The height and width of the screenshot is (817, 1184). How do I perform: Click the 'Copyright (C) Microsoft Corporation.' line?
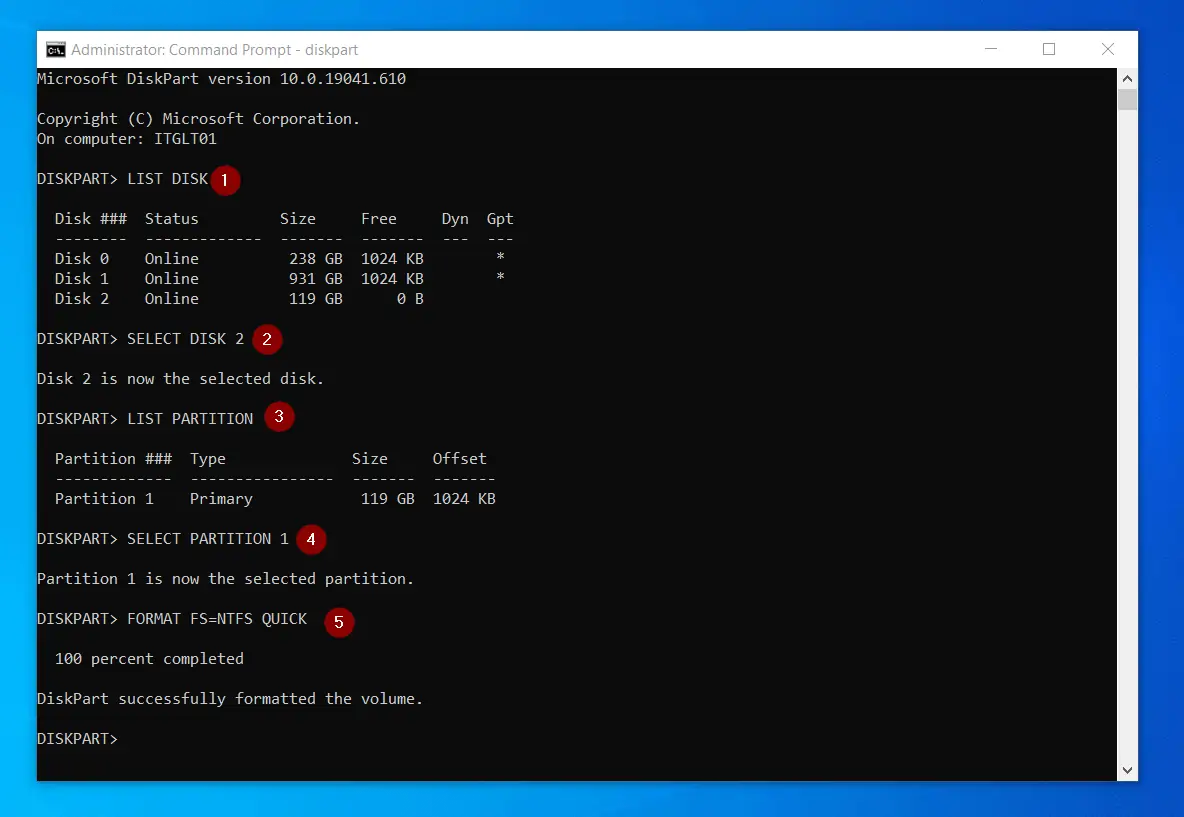[x=199, y=119]
